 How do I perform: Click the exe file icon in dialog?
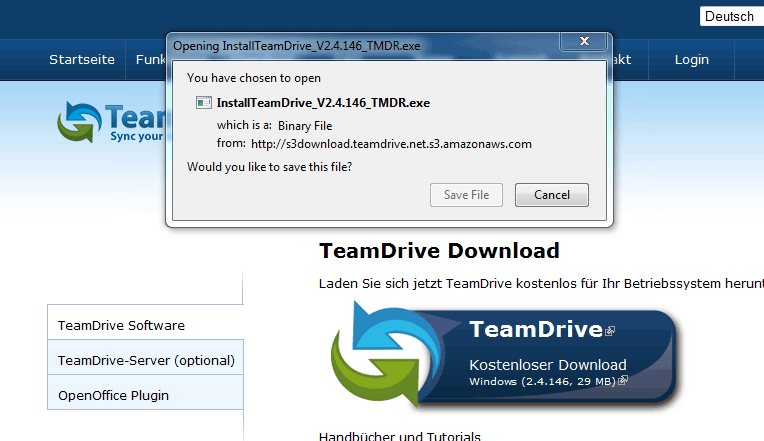click(204, 103)
